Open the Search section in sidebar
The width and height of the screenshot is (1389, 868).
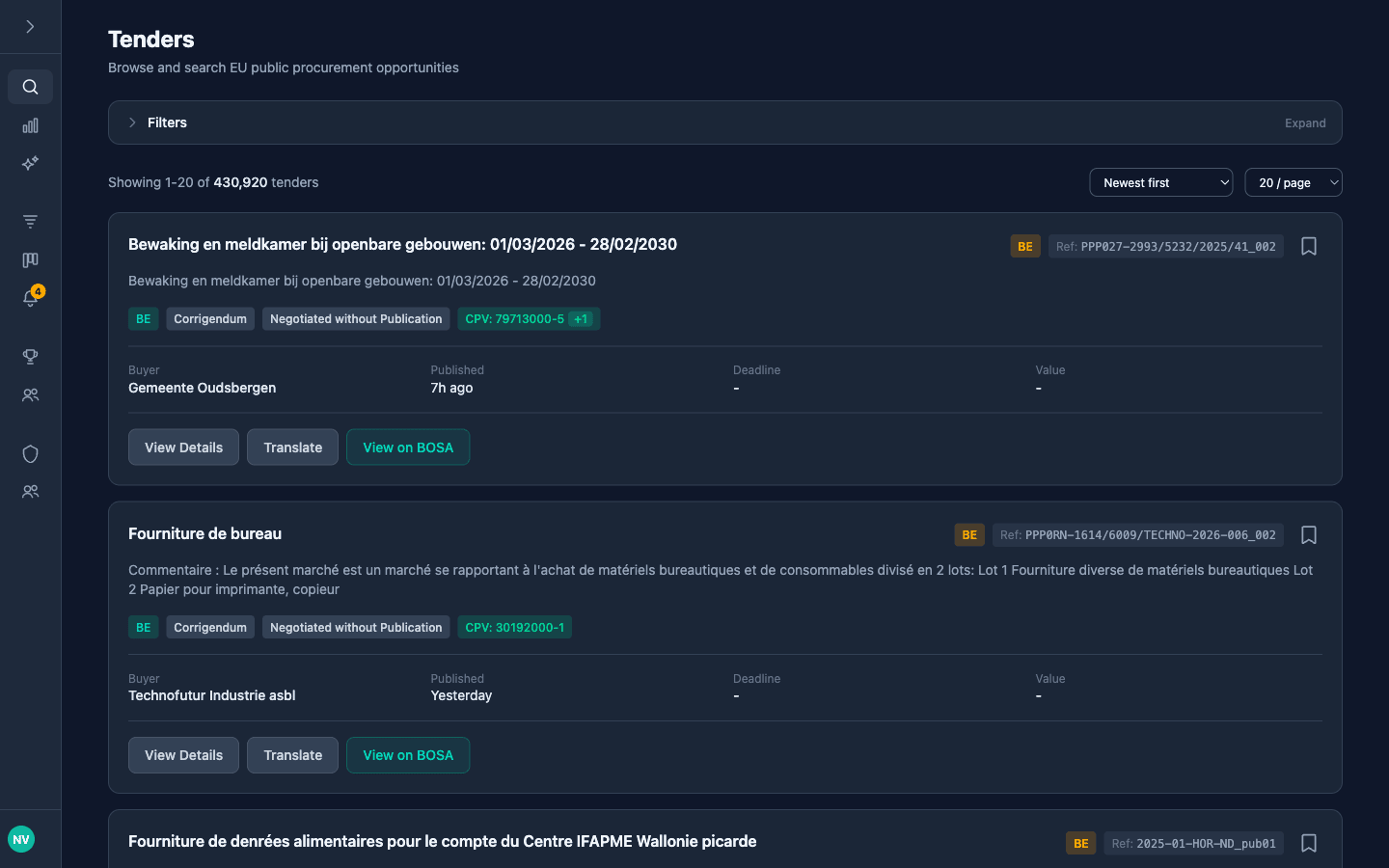(30, 87)
